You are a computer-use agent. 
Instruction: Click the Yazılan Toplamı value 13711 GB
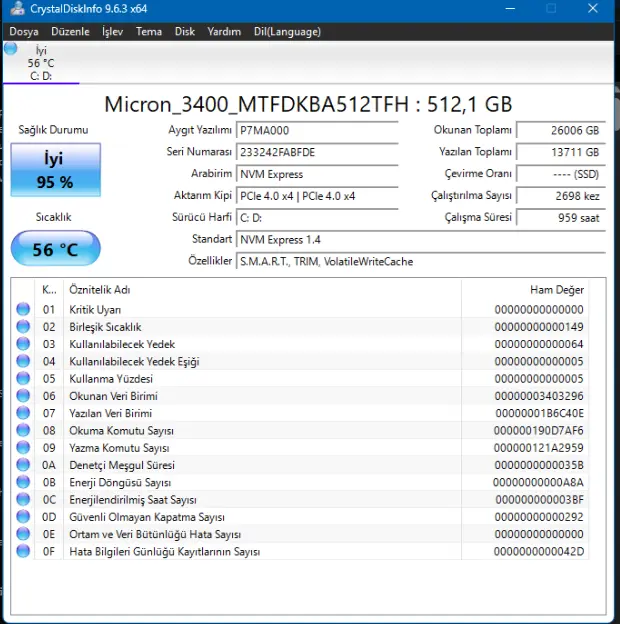click(561, 152)
